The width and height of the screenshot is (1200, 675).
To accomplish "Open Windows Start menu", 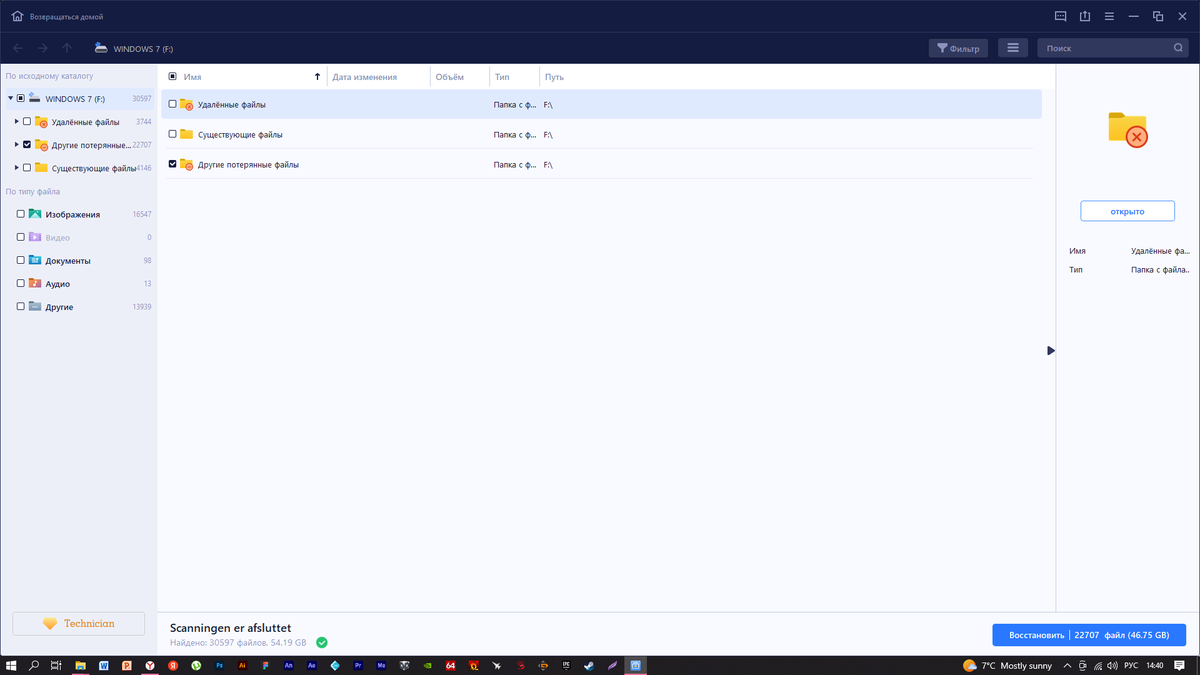I will point(11,665).
